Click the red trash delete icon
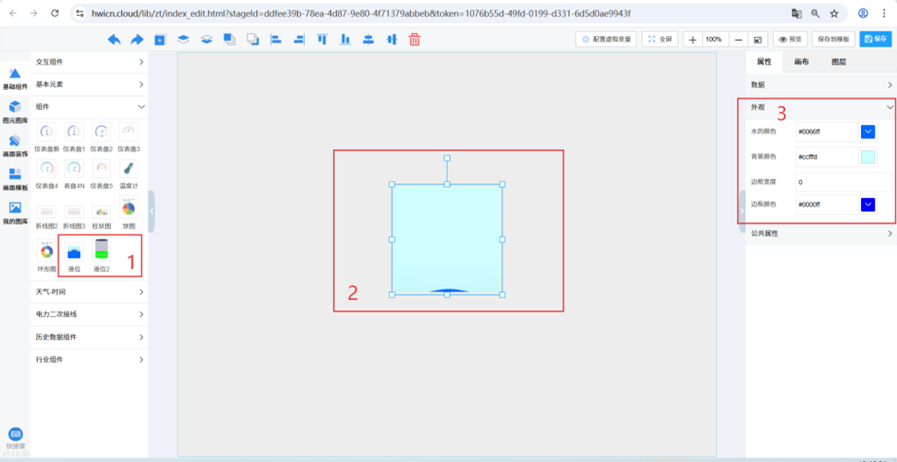Image resolution: width=897 pixels, height=462 pixels. click(414, 39)
